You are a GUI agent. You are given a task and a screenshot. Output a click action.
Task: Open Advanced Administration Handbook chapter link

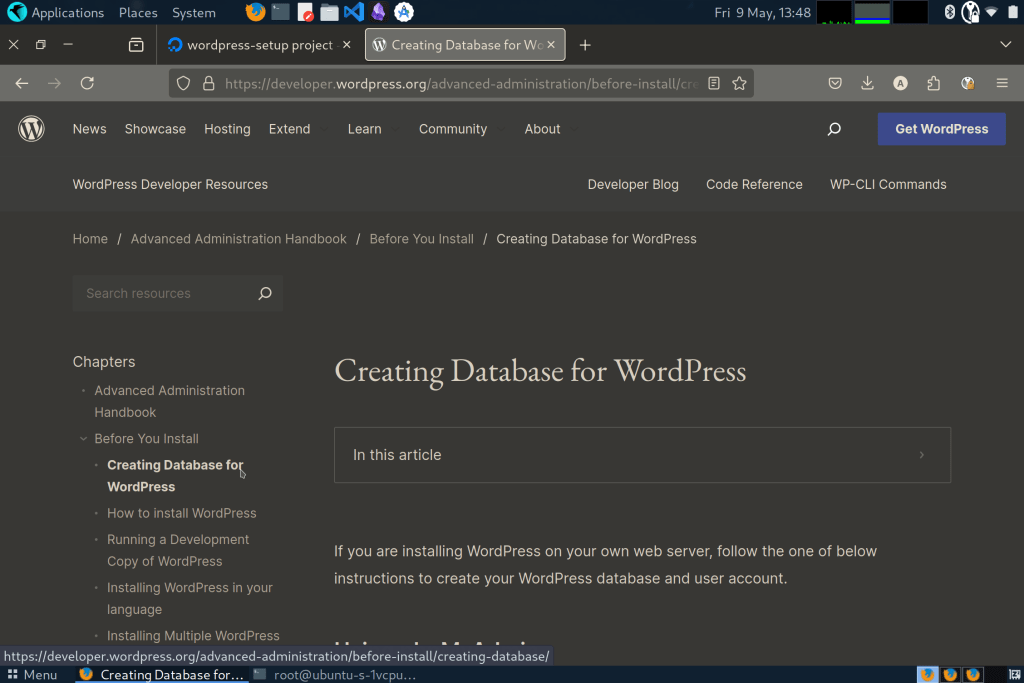(x=169, y=402)
